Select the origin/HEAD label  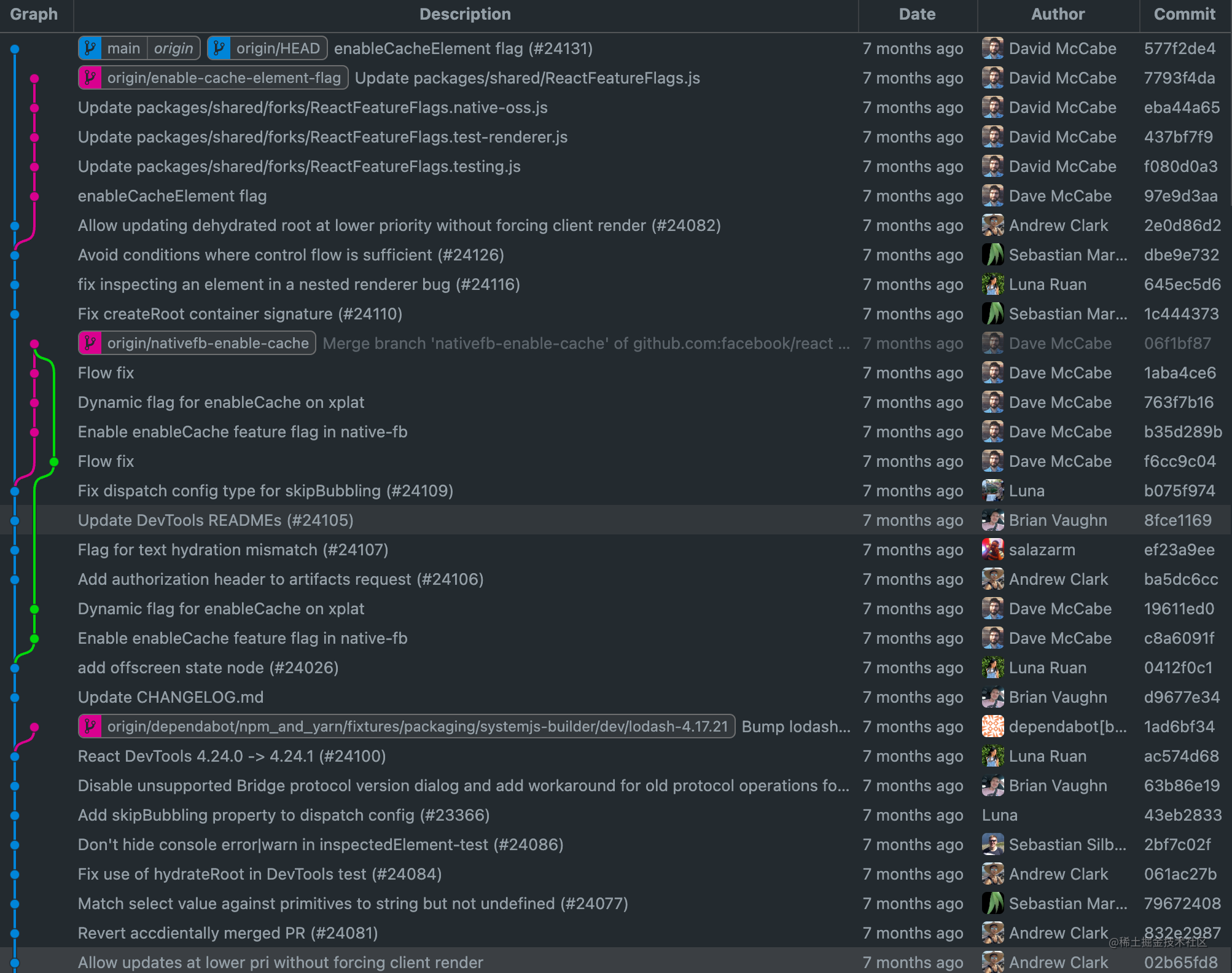(x=278, y=49)
